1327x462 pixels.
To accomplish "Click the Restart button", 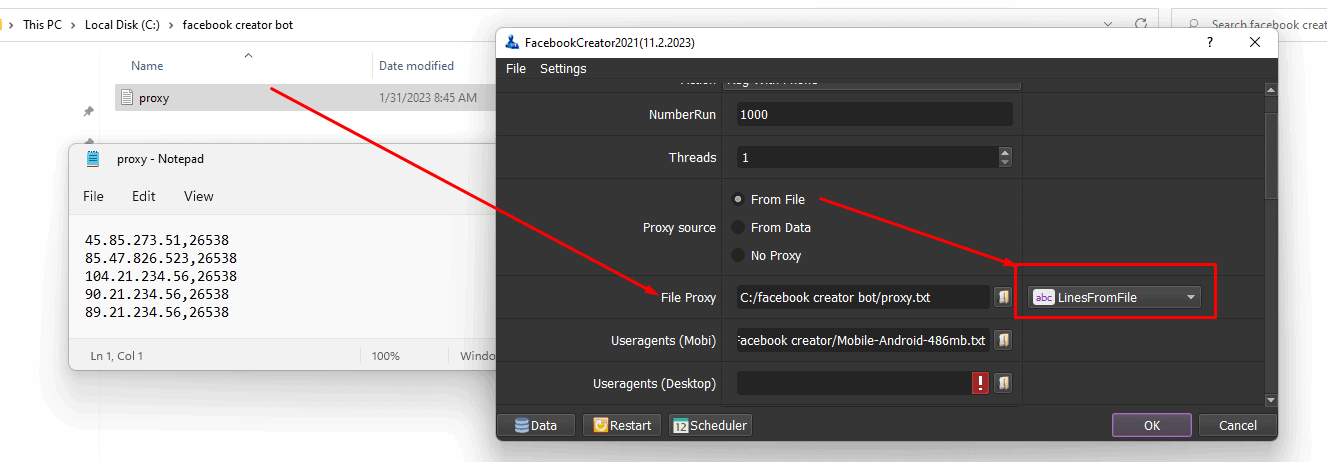I will tap(621, 425).
